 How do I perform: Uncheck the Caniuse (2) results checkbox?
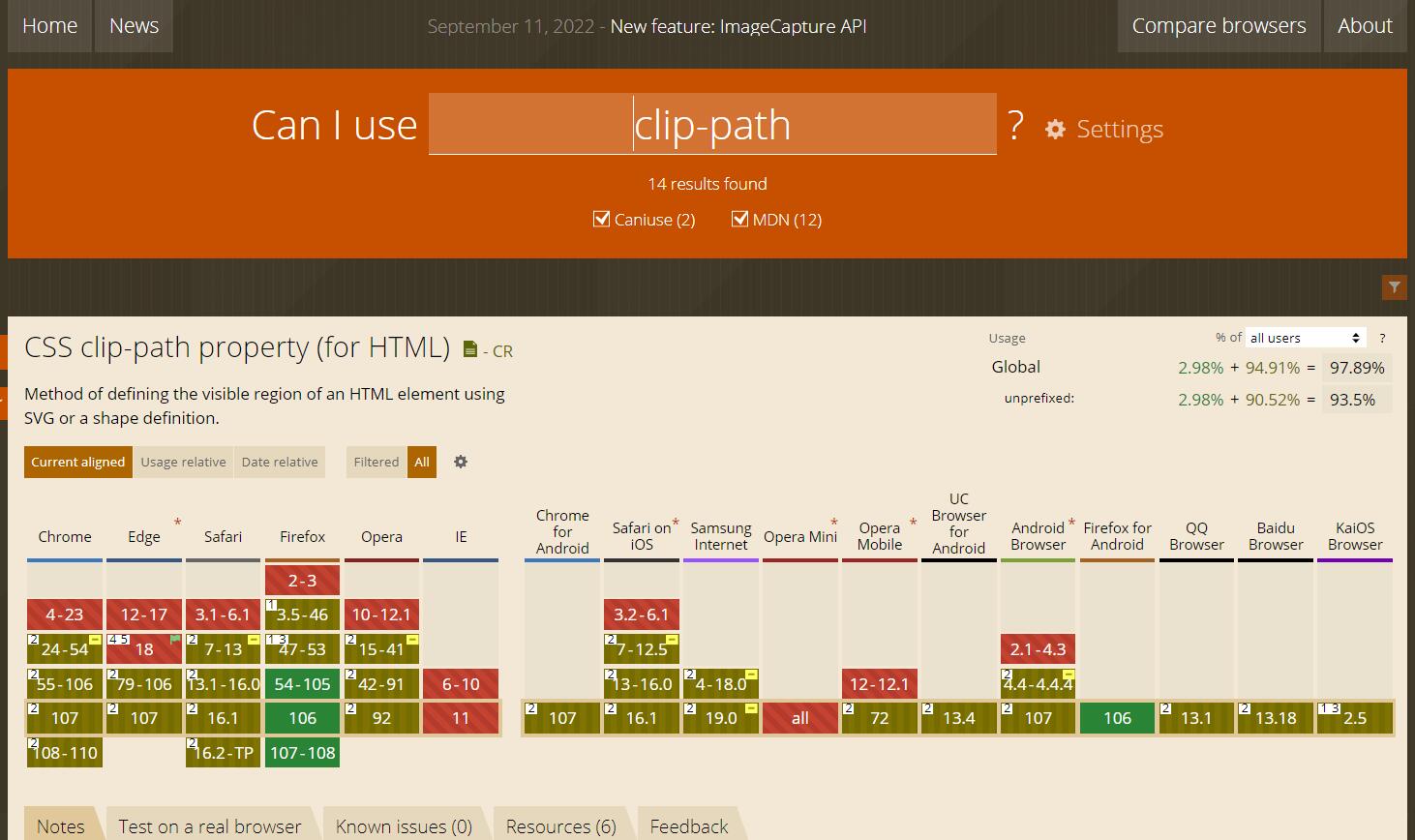coord(601,219)
